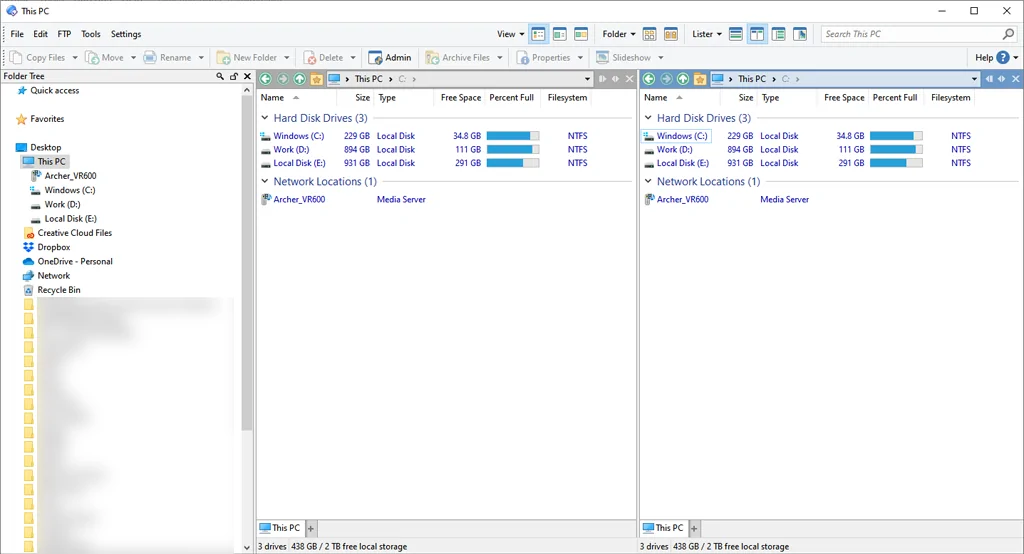Image resolution: width=1024 pixels, height=554 pixels.
Task: Toggle dual vertical Lister layout button
Action: [757, 34]
